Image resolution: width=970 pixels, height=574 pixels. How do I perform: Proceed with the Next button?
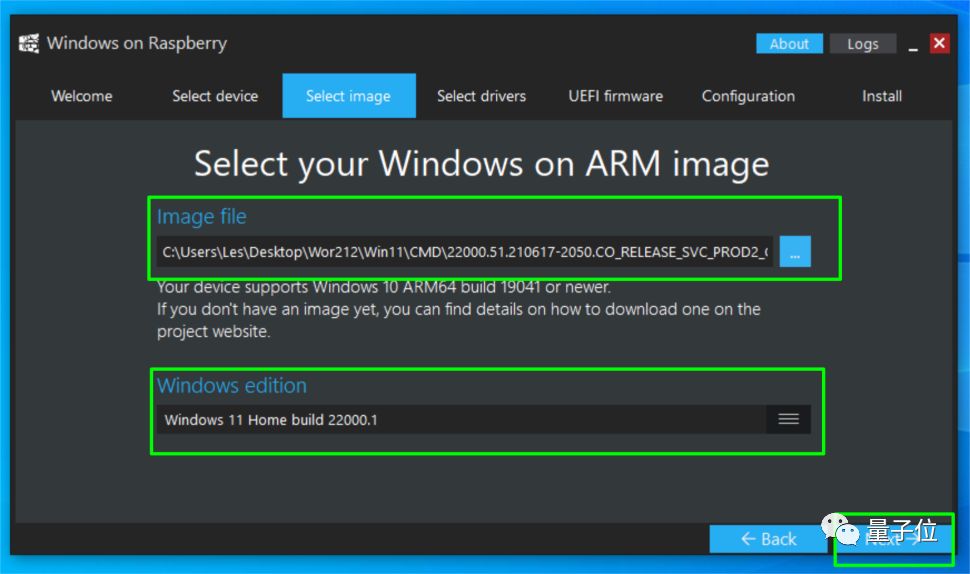892,539
